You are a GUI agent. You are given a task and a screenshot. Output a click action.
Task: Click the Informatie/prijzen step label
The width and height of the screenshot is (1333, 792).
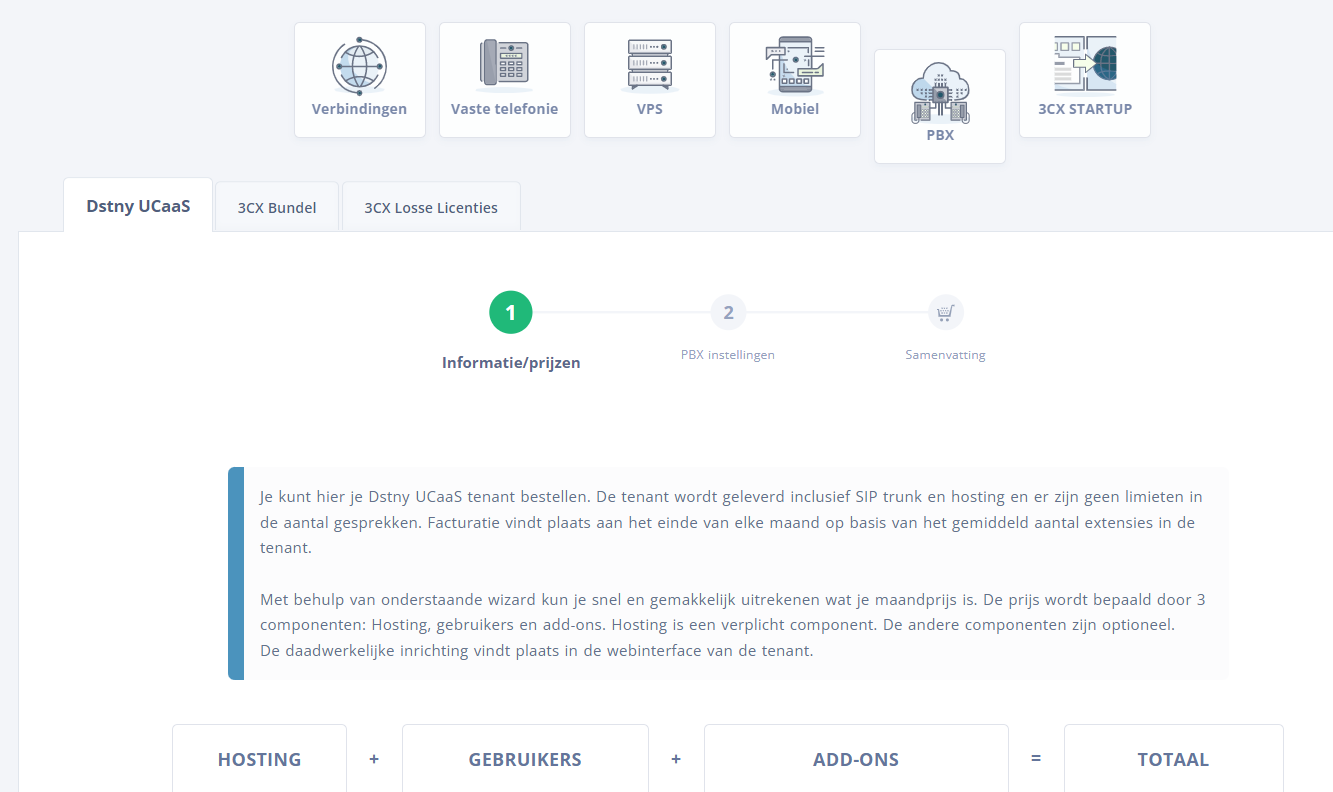[x=511, y=363]
